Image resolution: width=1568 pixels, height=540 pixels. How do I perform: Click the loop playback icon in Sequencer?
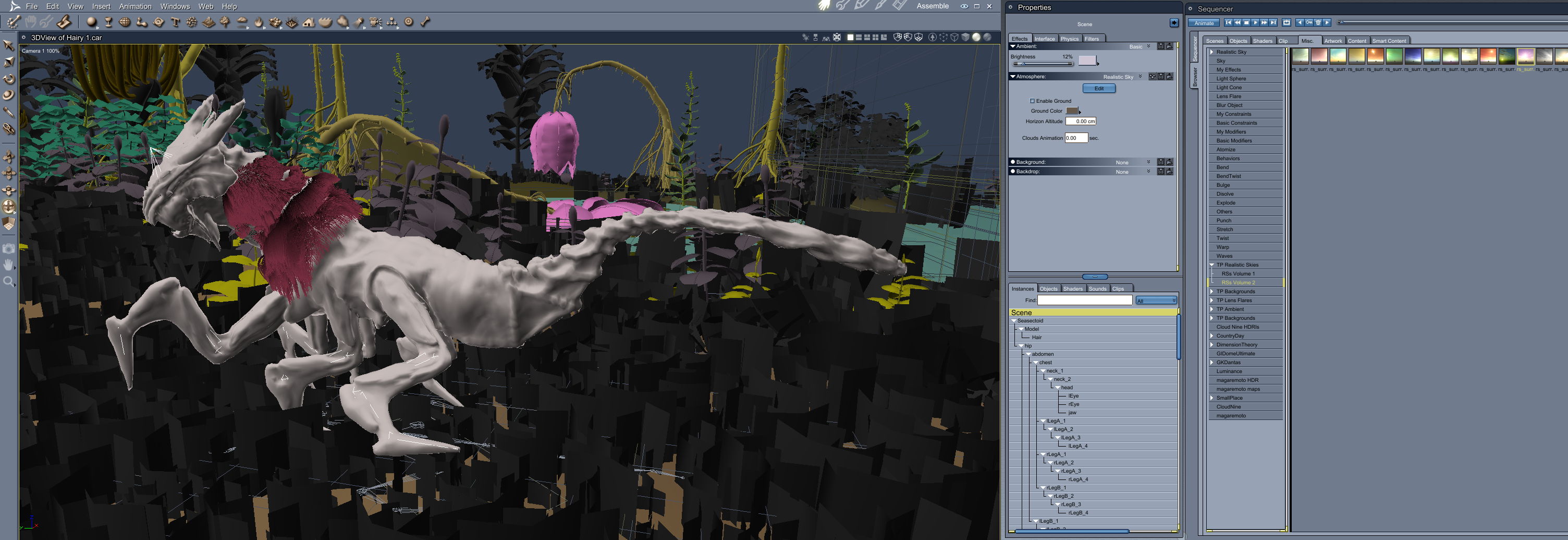pyautogui.click(x=1286, y=22)
